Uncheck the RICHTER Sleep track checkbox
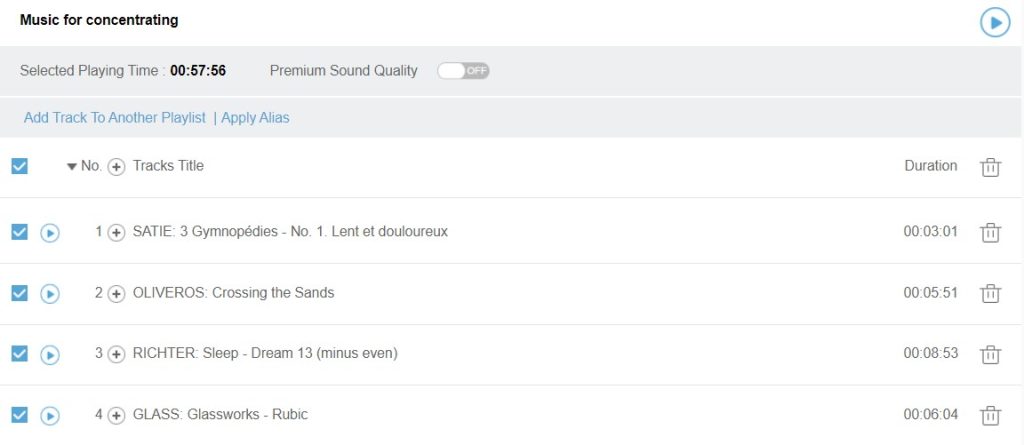Viewport: 1024px width, 445px height. coord(19,353)
